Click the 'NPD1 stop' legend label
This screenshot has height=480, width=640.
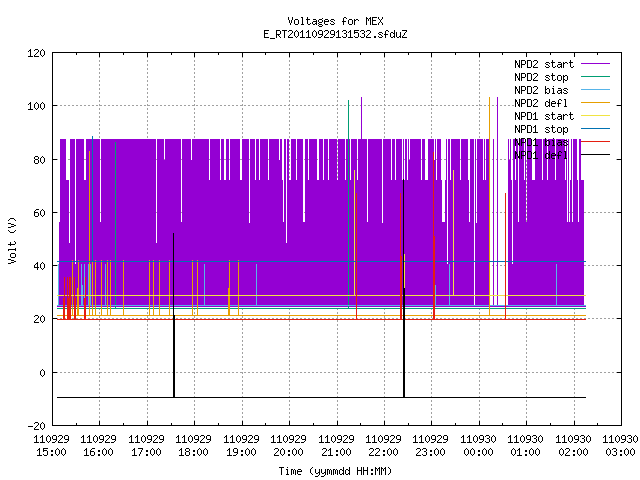pyautogui.click(x=541, y=129)
